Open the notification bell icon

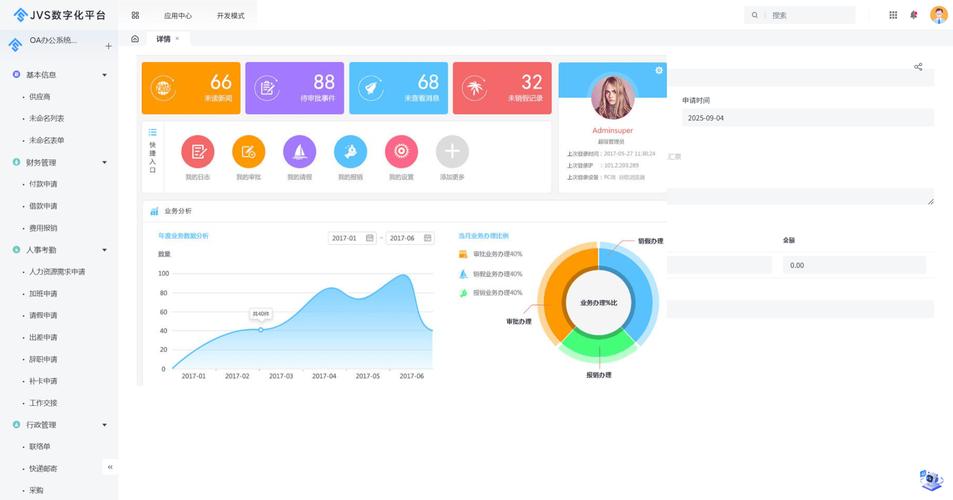click(913, 15)
